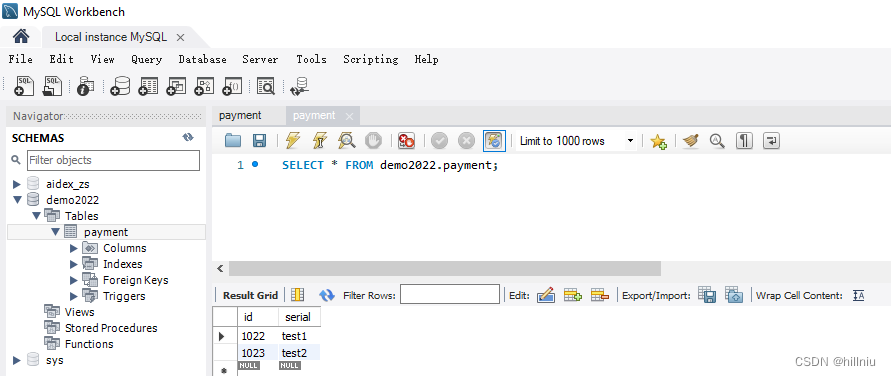The image size is (891, 376).
Task: Save the script to file
Action: pos(259,140)
